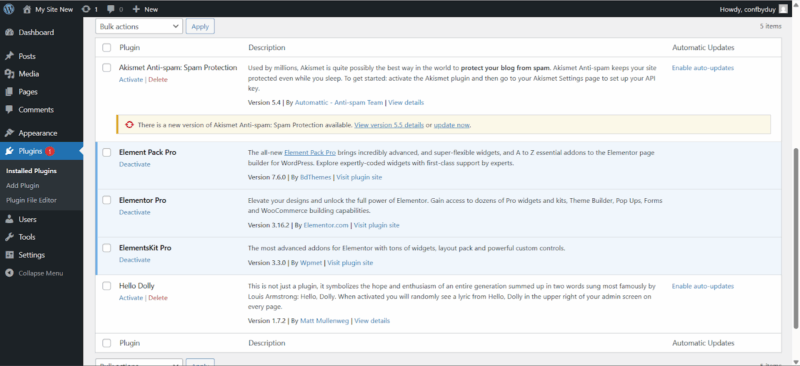
Task: Click the update now link for Akismet
Action: coord(452,125)
